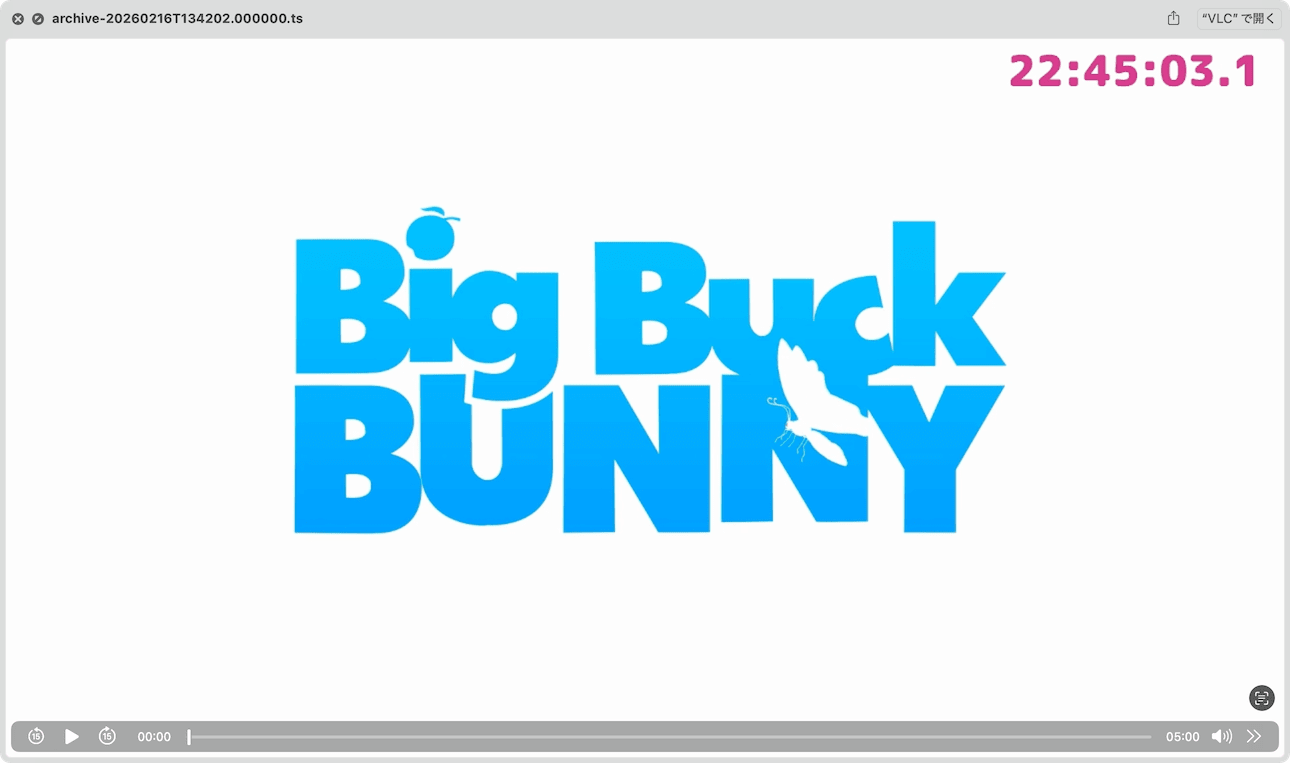This screenshot has height=763, width=1290.
Task: Expand more playback controls double chevron
Action: pos(1254,736)
